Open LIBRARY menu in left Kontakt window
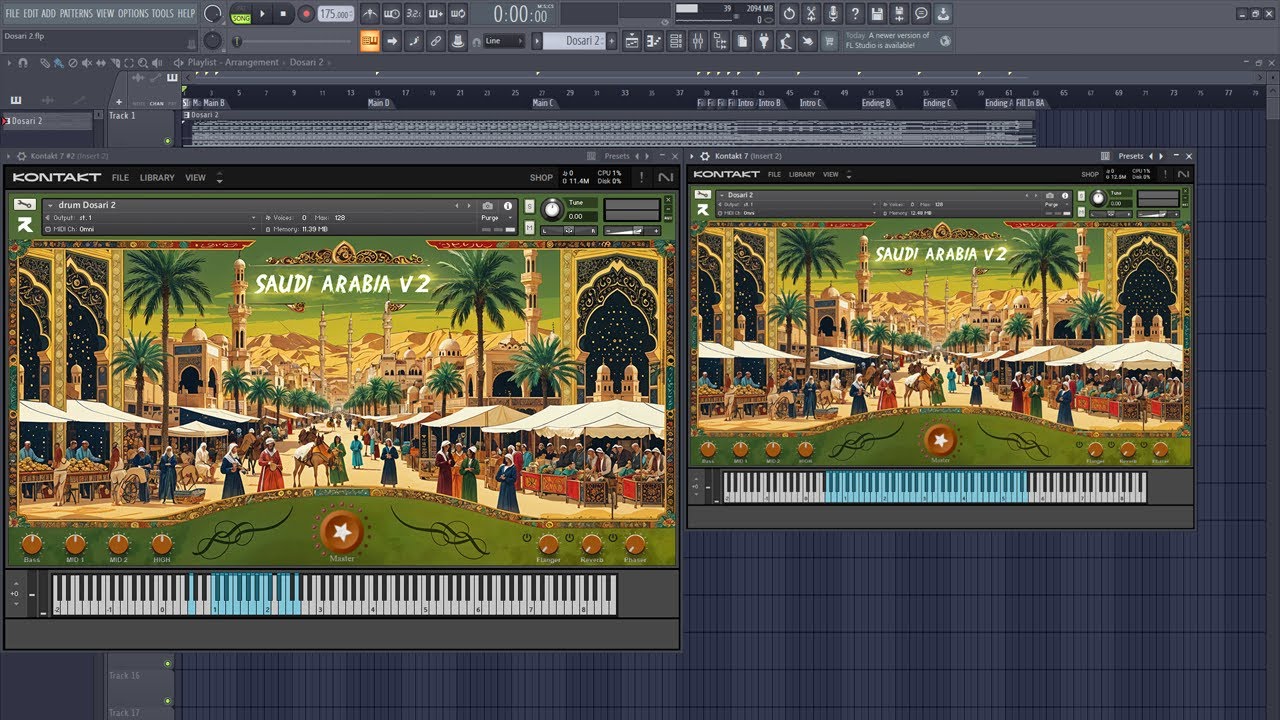 pyautogui.click(x=157, y=177)
